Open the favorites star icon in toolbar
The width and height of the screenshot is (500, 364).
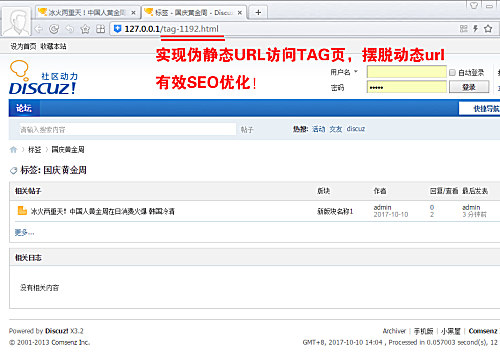[x=85, y=29]
